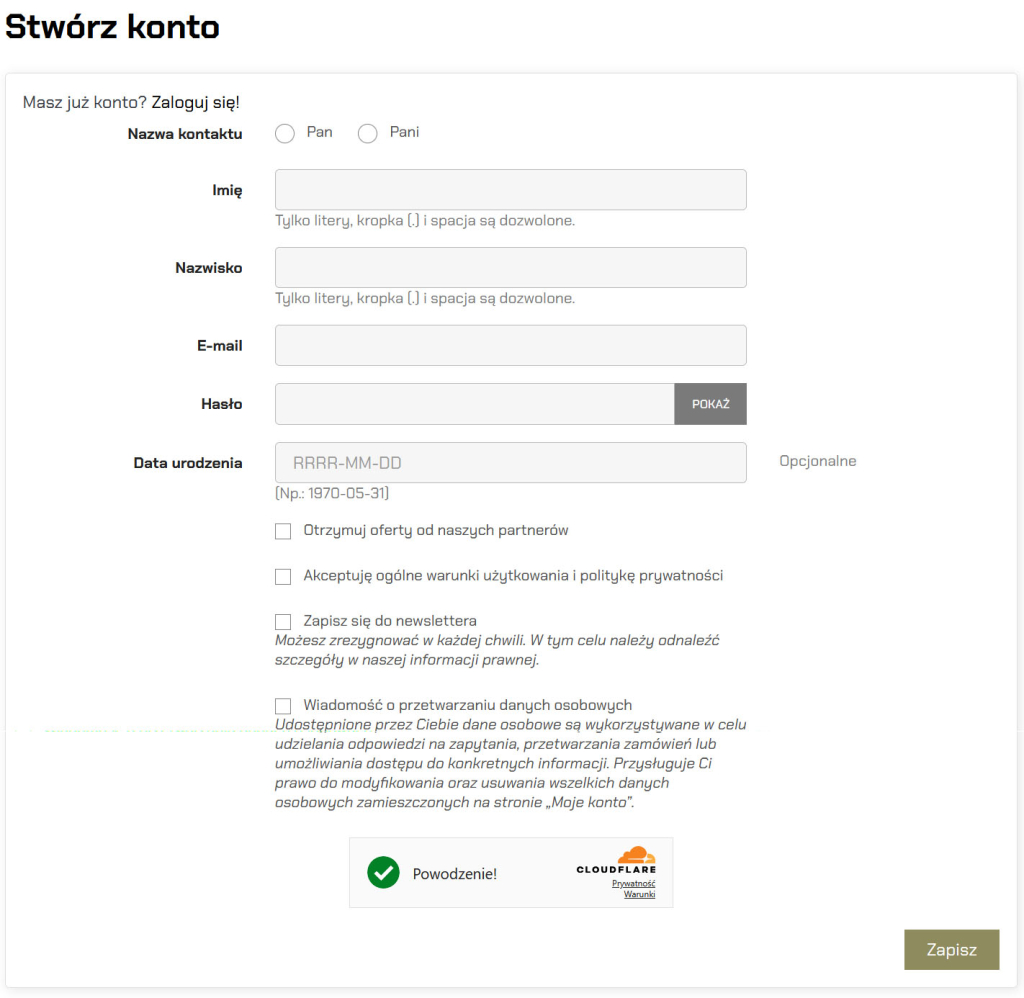Click the Stwórz konto page heading

click(x=112, y=27)
